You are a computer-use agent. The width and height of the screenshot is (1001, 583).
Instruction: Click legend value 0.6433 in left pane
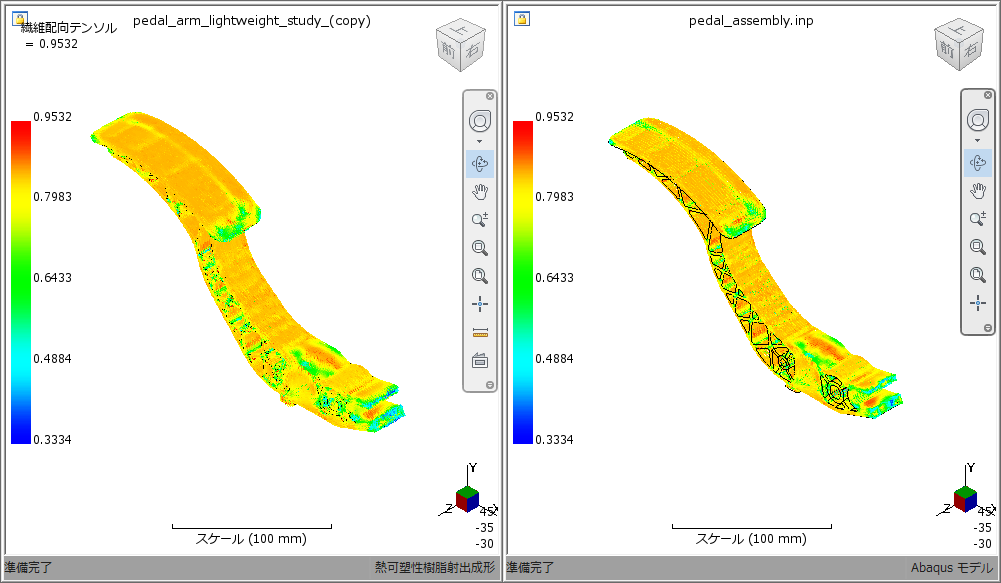point(52,278)
